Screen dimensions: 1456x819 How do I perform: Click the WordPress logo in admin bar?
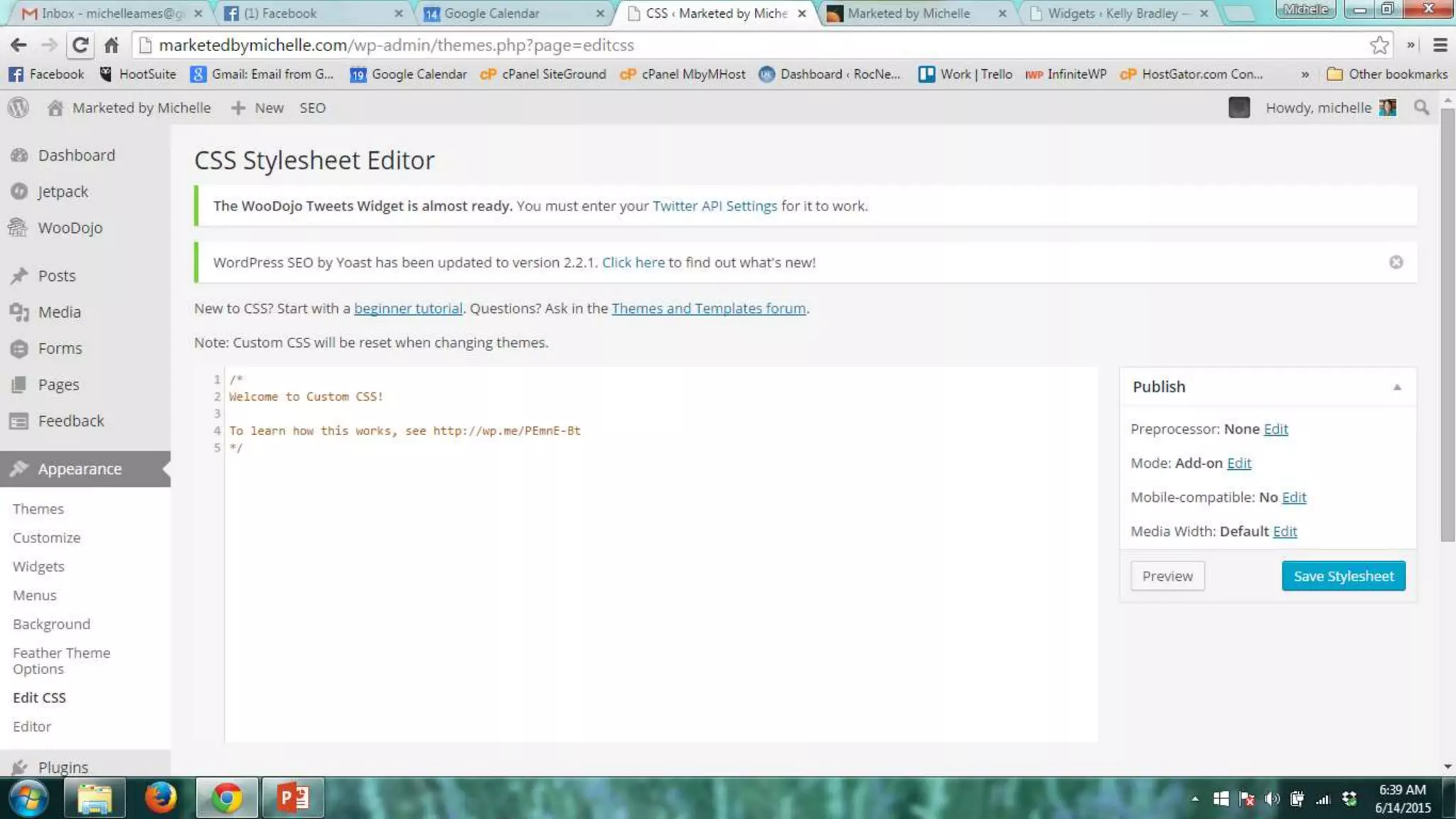[18, 107]
